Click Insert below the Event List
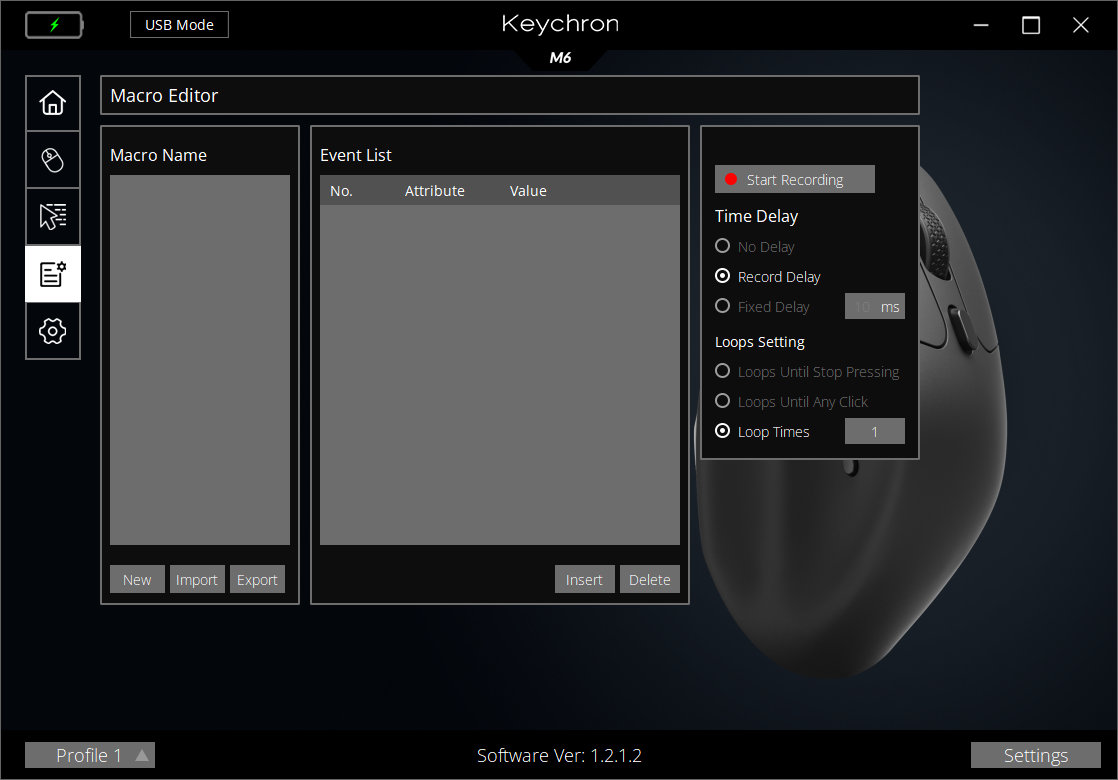The image size is (1118, 780). coord(584,580)
